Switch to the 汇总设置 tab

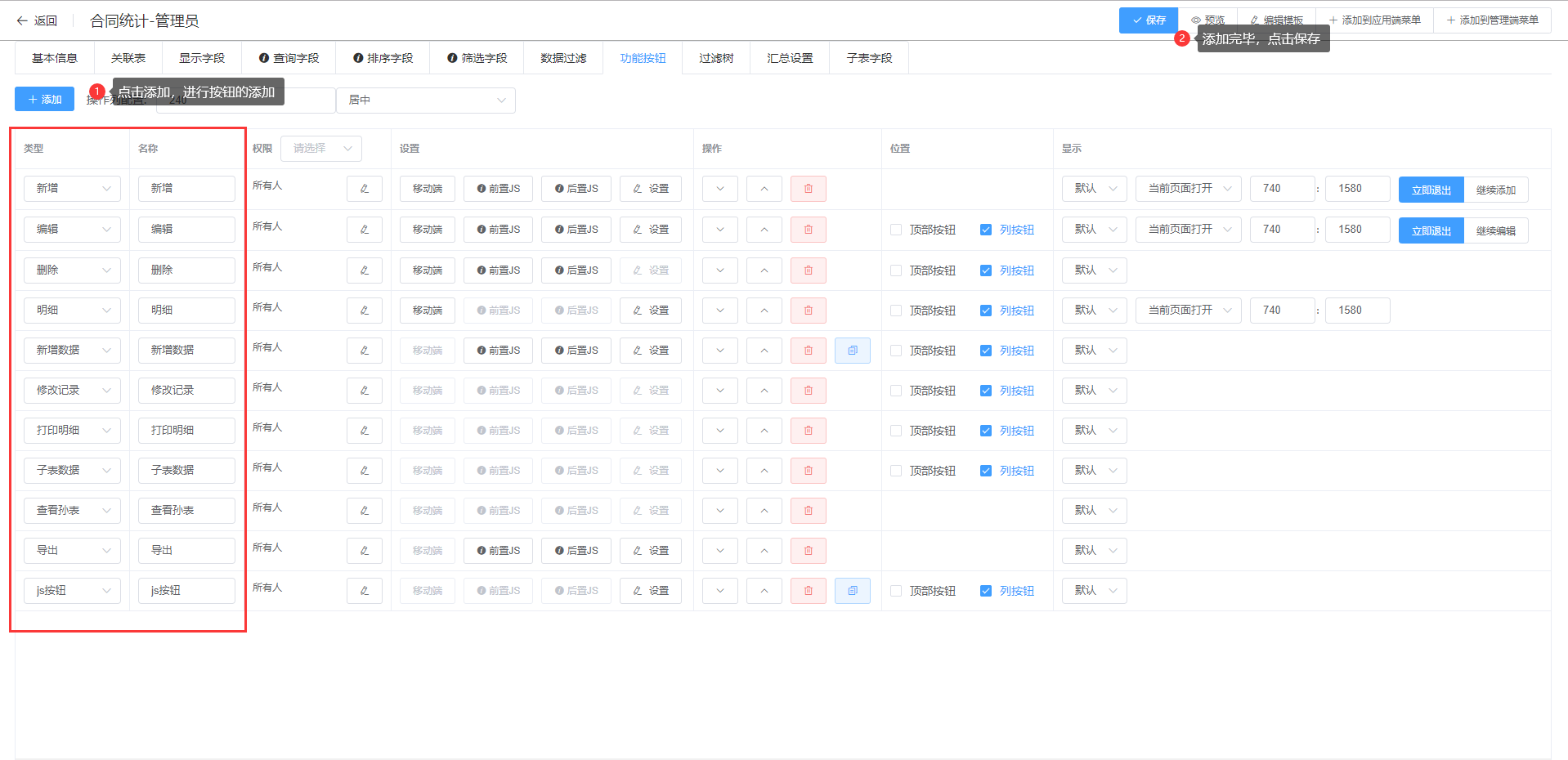789,58
